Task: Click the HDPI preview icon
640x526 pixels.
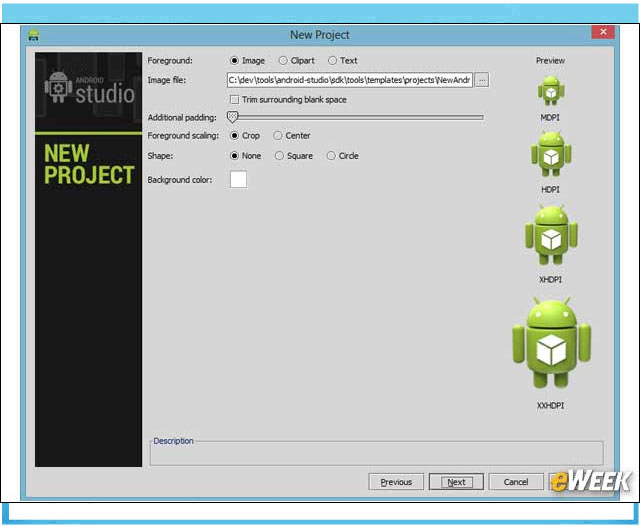Action: [551, 154]
